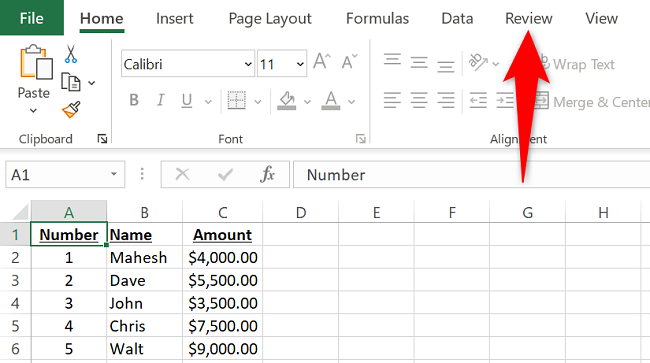Screen dimensions: 650x363
Task: Apply cell borders with Borders icon
Action: [237, 100]
